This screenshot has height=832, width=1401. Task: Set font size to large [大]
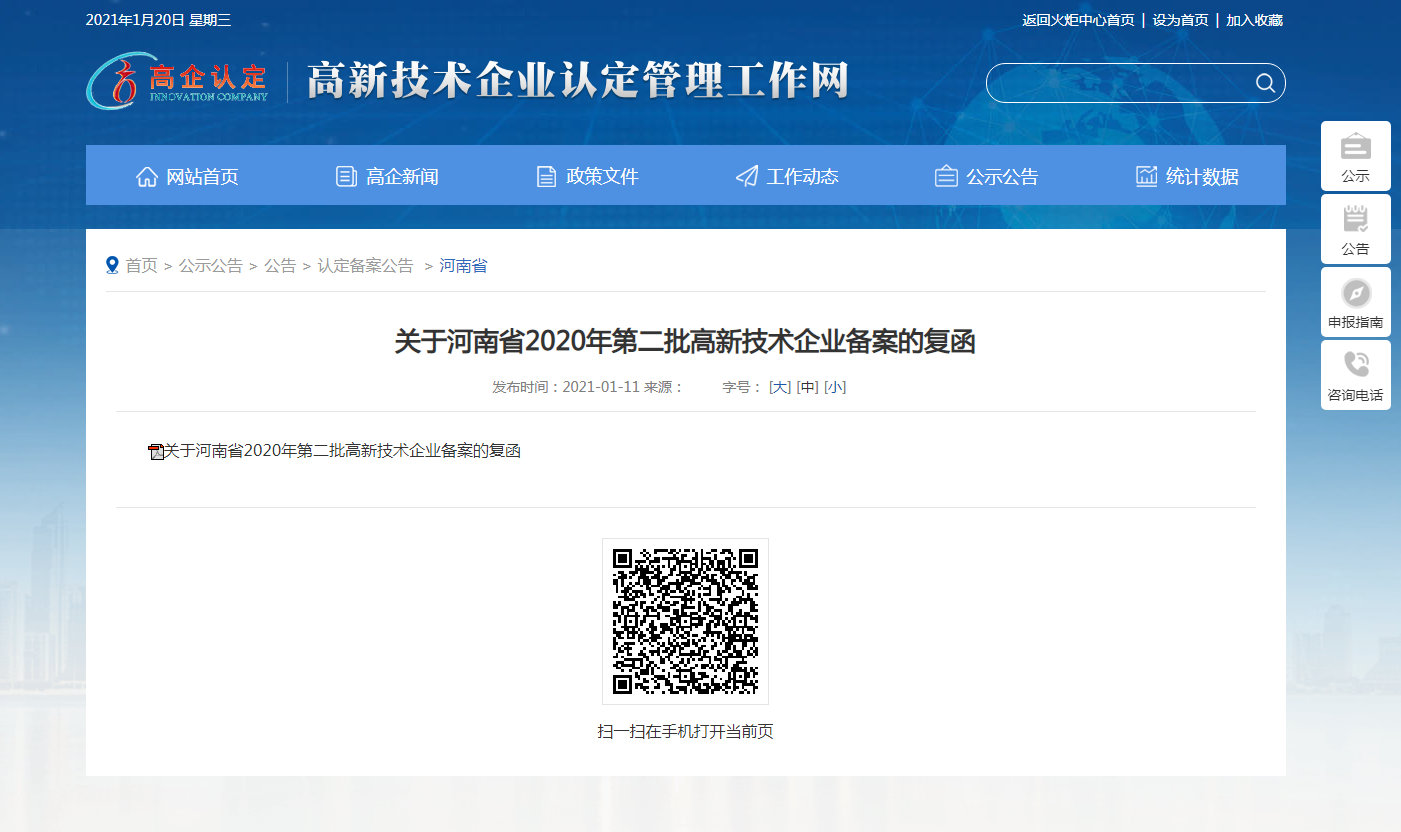(779, 387)
